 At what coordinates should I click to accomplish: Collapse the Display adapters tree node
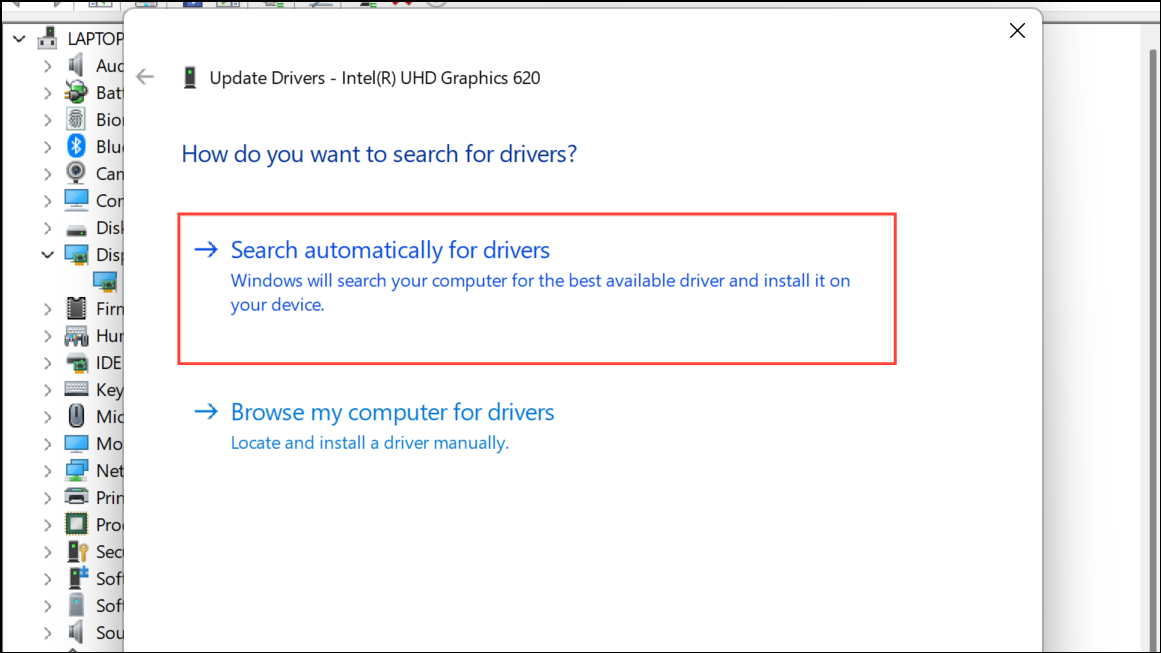click(x=47, y=255)
